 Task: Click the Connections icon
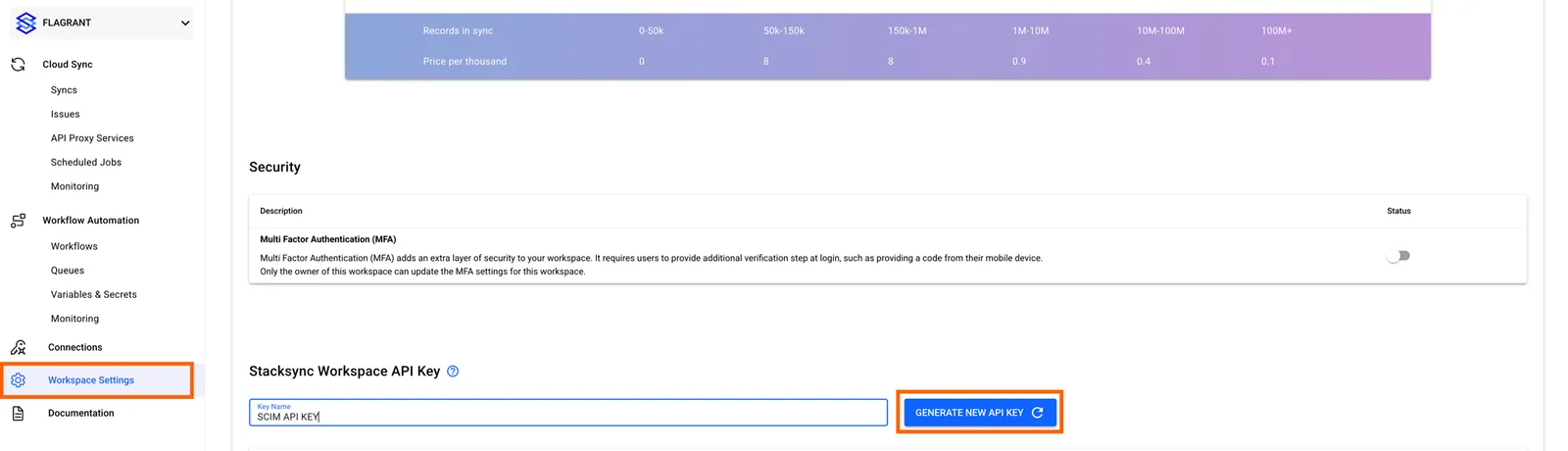(18, 347)
